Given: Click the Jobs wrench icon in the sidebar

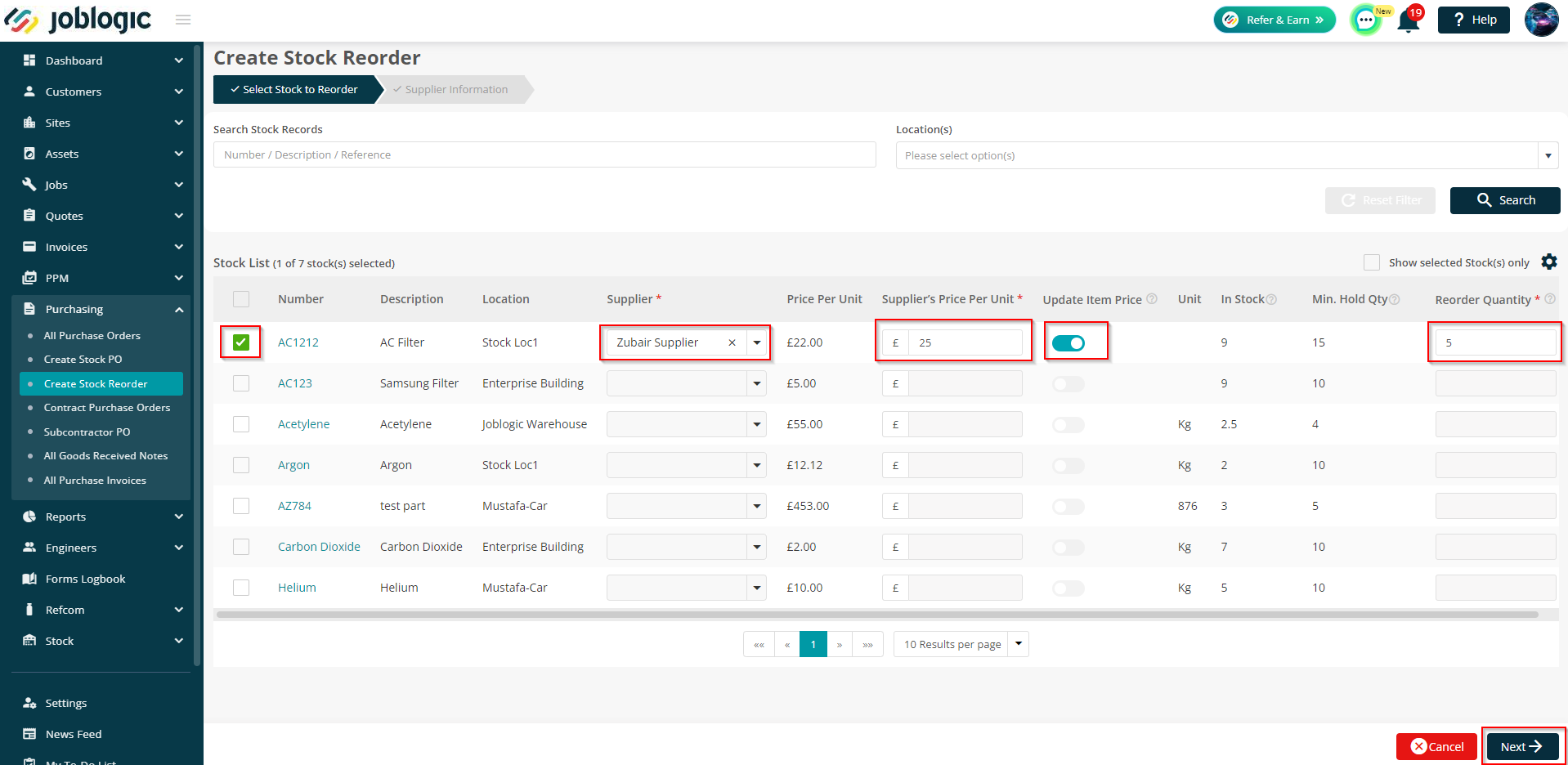Looking at the screenshot, I should coord(29,185).
